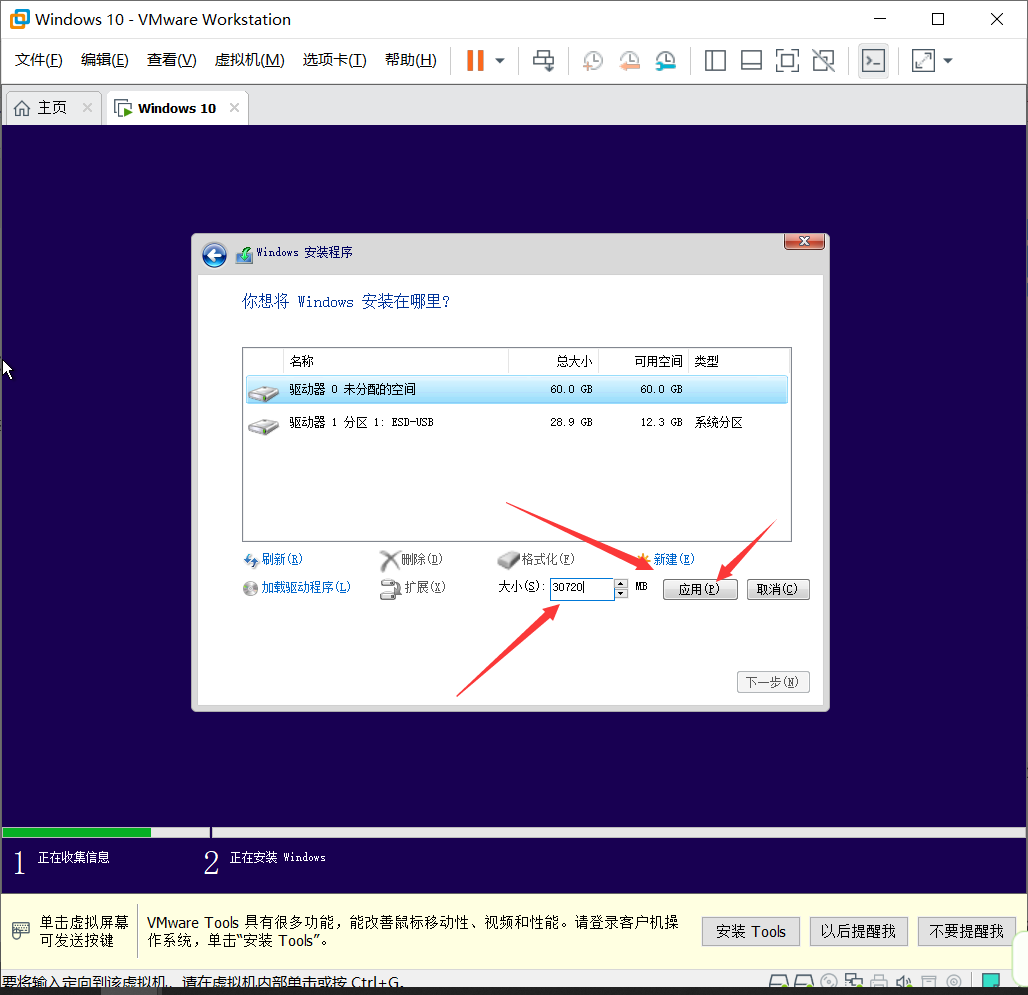Image resolution: width=1028 pixels, height=995 pixels.
Task: Close the 主页 tab
Action: tap(87, 107)
